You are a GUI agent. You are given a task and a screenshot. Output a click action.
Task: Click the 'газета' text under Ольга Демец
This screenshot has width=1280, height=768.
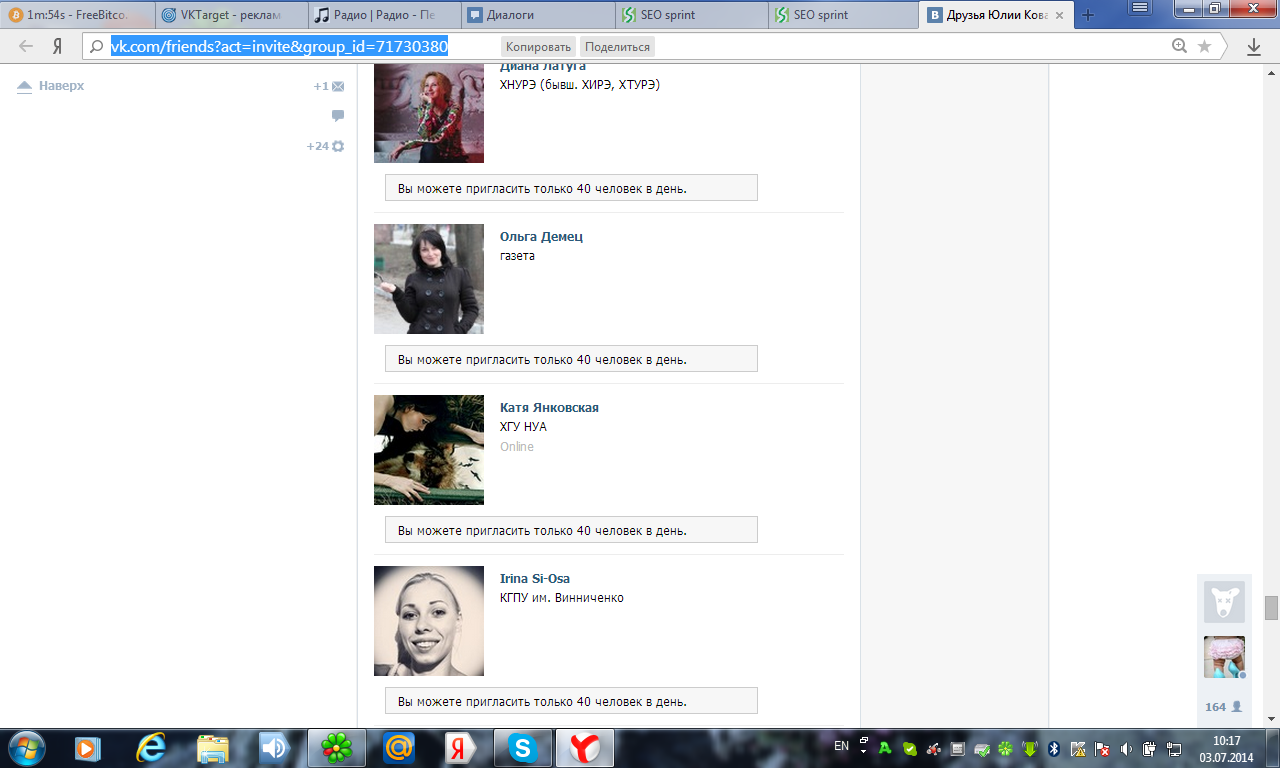tap(517, 256)
